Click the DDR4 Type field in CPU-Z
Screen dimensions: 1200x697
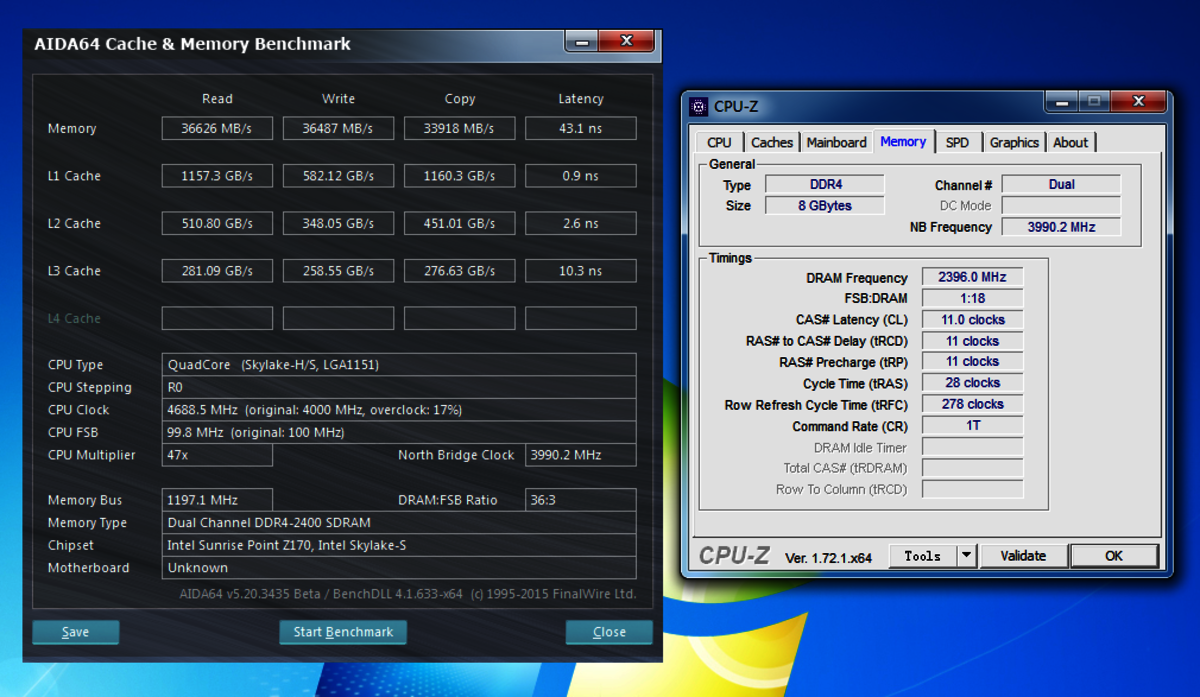click(825, 184)
